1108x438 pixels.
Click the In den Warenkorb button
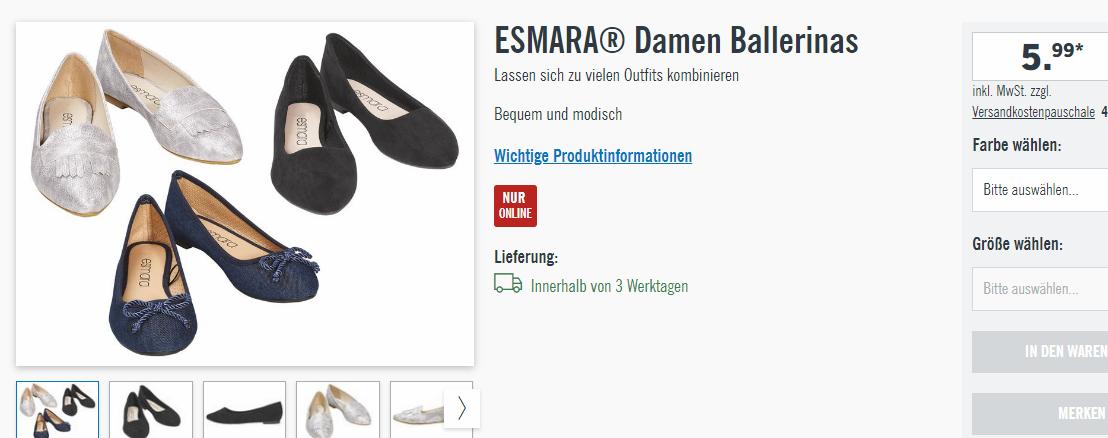click(1040, 352)
